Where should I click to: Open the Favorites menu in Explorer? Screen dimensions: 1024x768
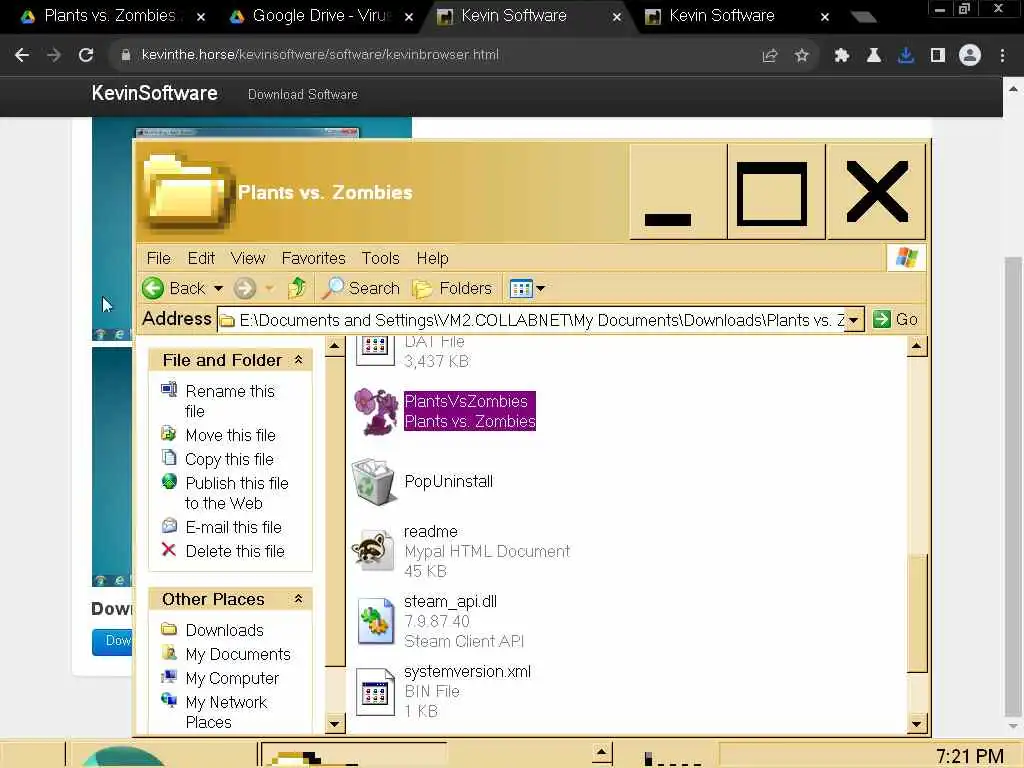click(313, 258)
